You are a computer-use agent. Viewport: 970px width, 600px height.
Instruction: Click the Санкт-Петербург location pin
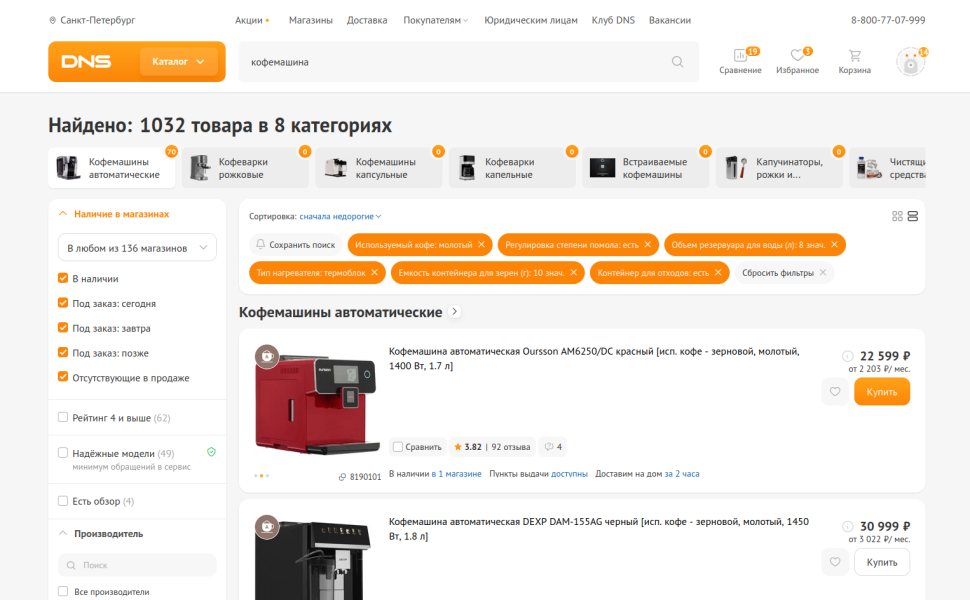click(x=53, y=20)
